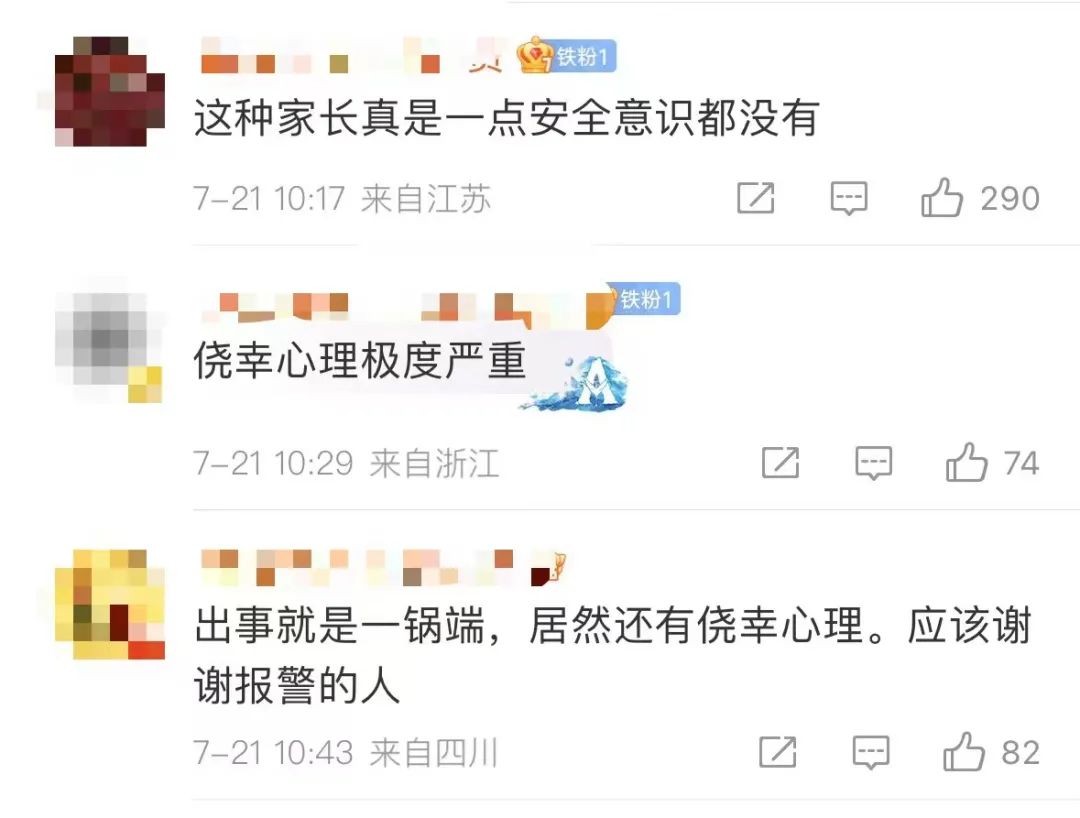Tap the 7-21 10:29 来自浙江 timestamp

(346, 463)
